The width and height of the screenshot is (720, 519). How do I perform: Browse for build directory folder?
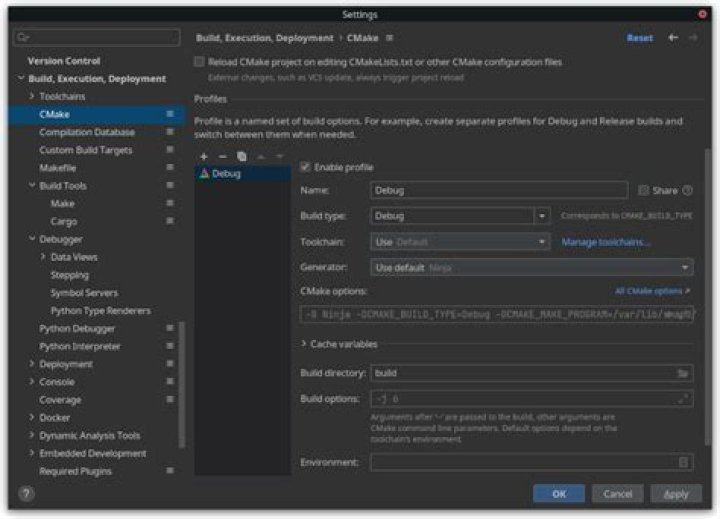pos(683,373)
